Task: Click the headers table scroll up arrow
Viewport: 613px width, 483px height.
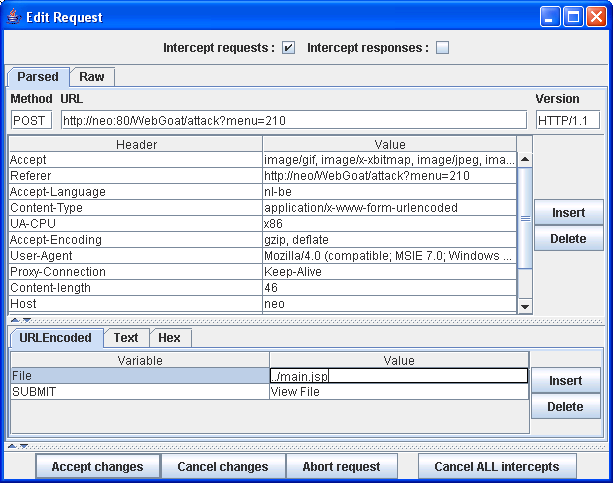Action: click(525, 159)
